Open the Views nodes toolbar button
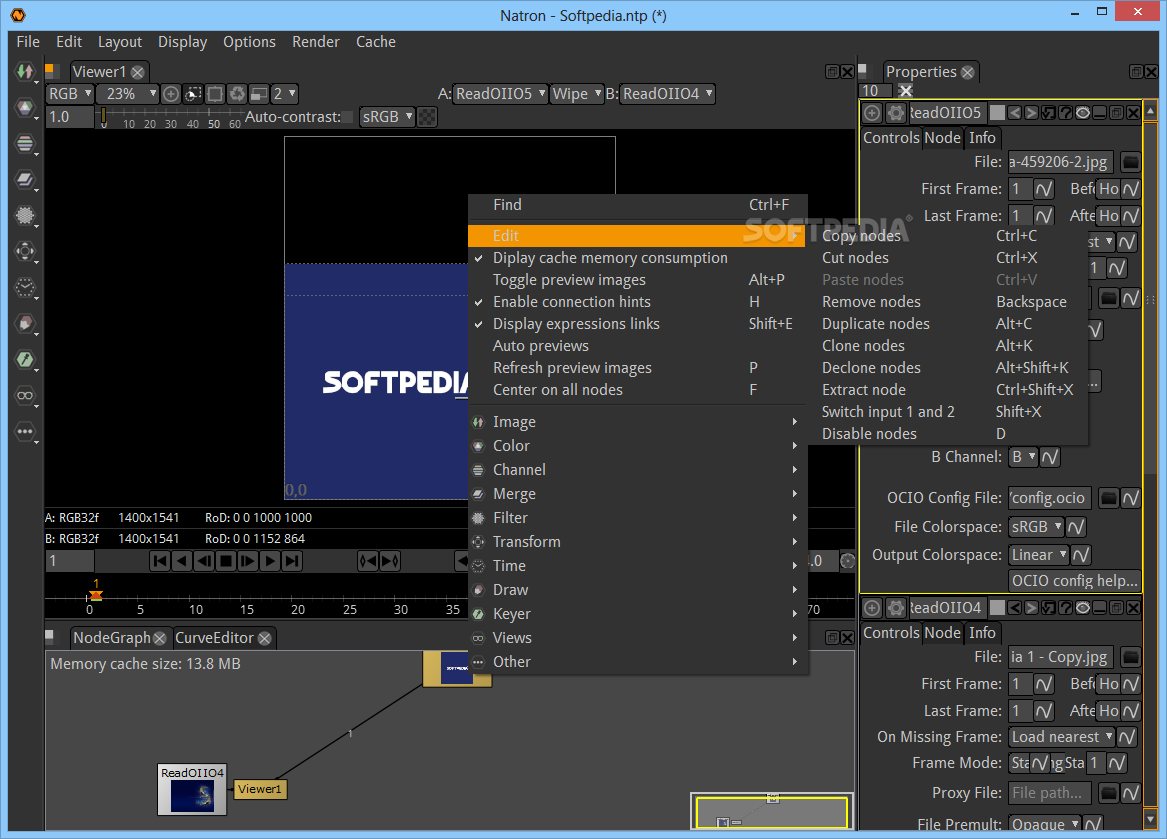1167x839 pixels. pos(25,395)
